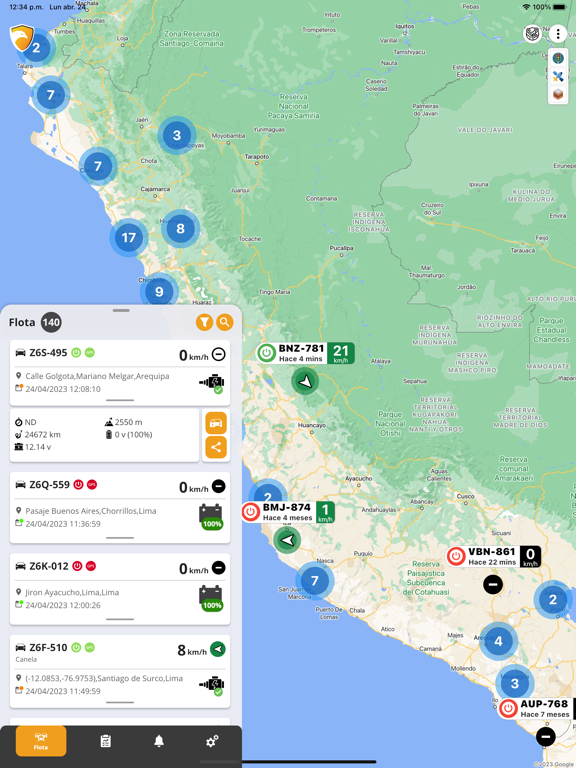The width and height of the screenshot is (576, 768).
Task: Open the settings gears tab
Action: pos(212,741)
